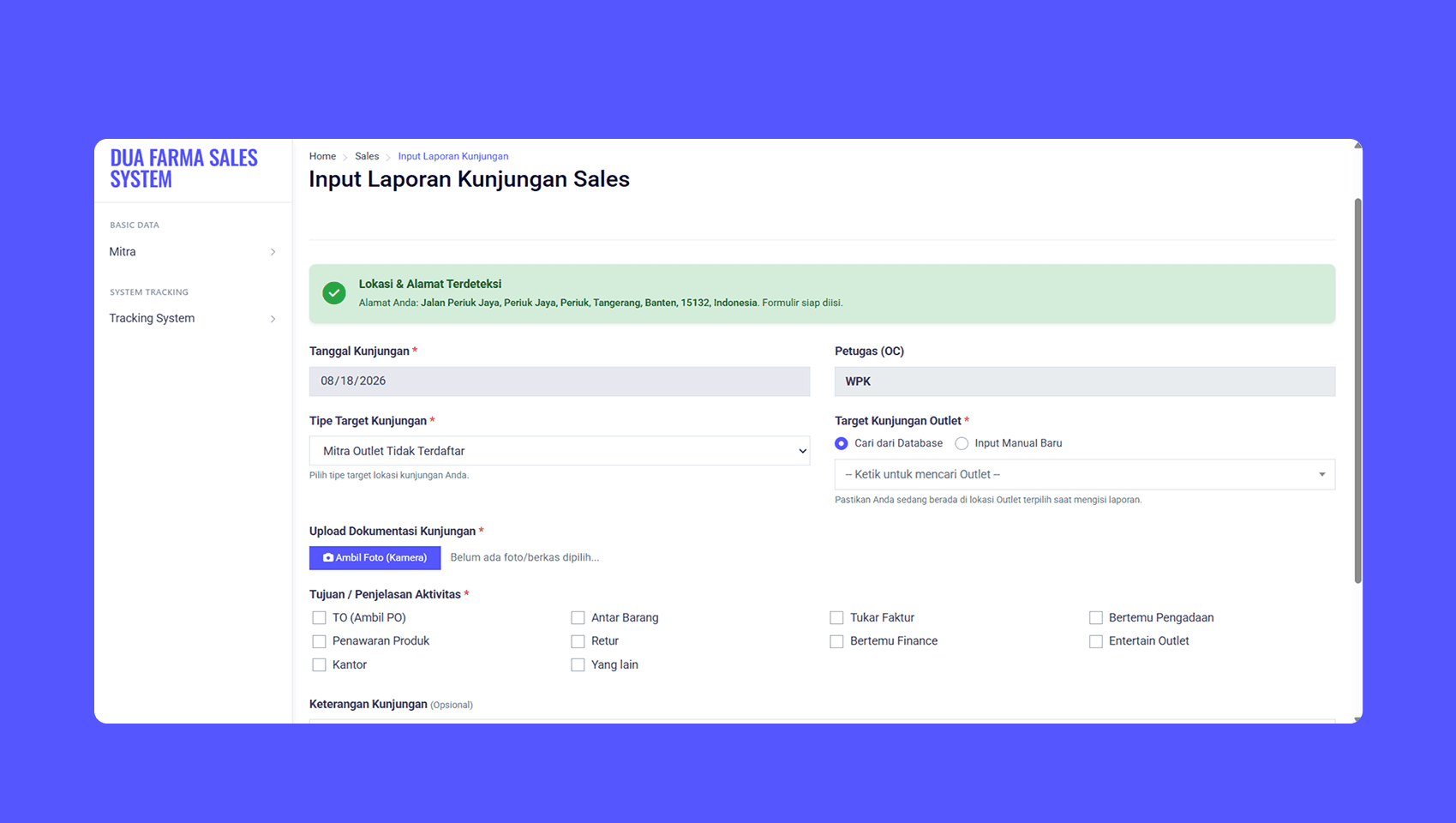1456x823 pixels.
Task: Click the SYSTEM TRACKING sidebar section label
Action: click(149, 292)
